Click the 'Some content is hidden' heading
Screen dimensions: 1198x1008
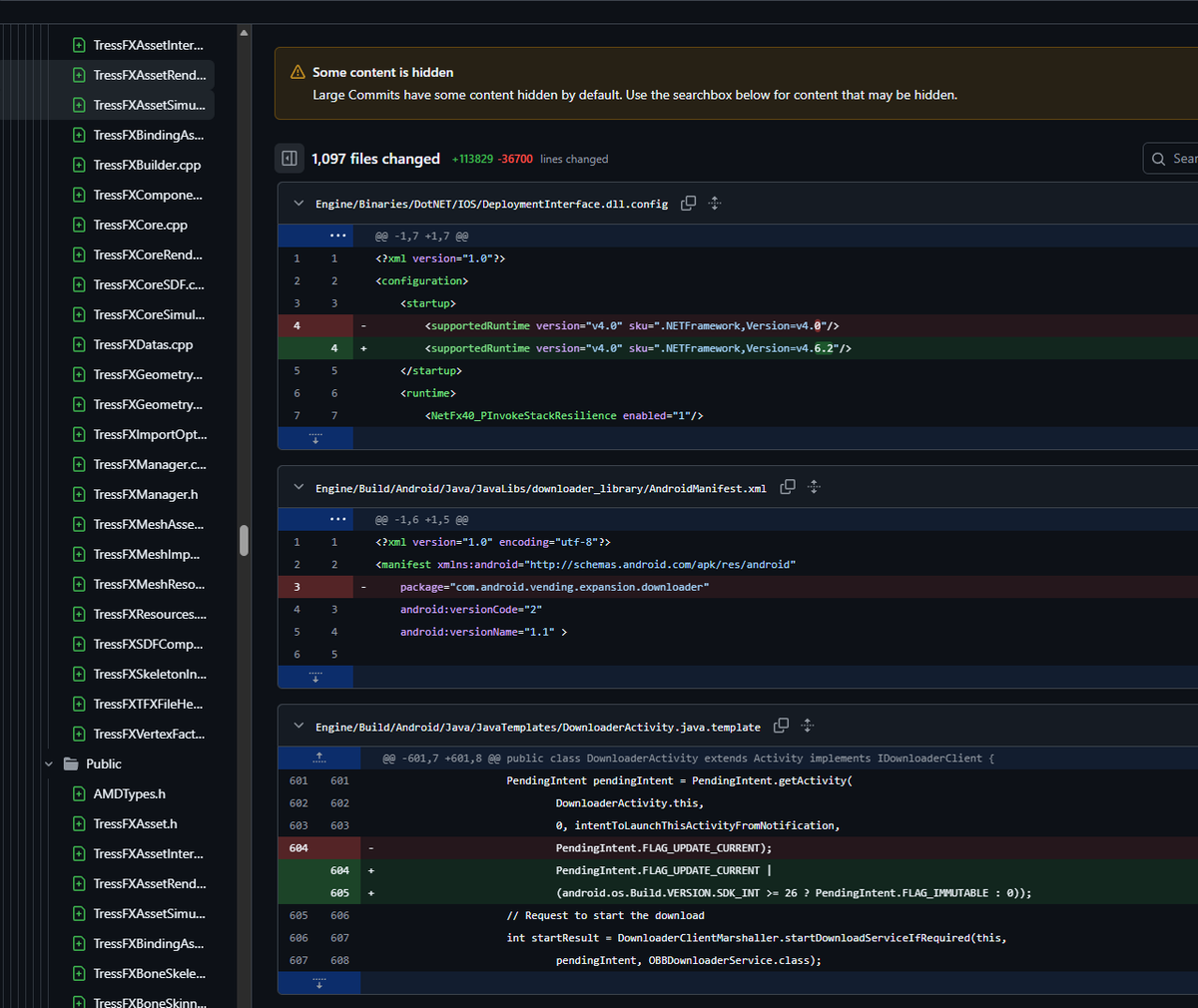[382, 72]
